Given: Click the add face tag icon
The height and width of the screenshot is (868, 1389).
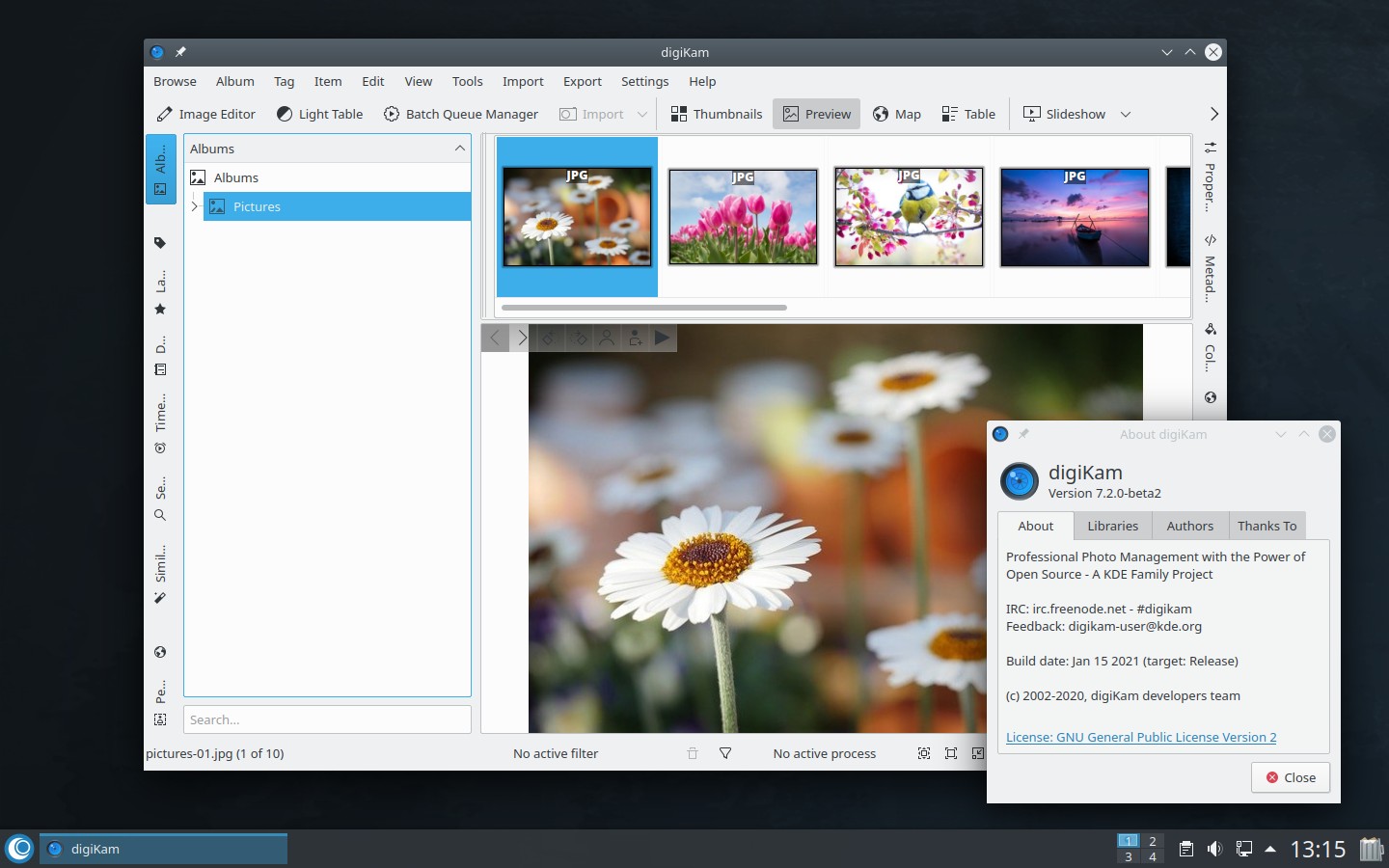Looking at the screenshot, I should (x=635, y=338).
